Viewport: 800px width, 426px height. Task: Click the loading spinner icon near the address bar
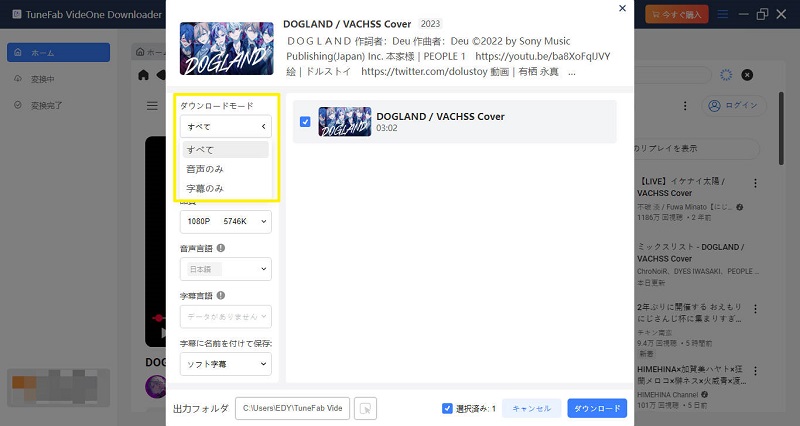[x=726, y=75]
